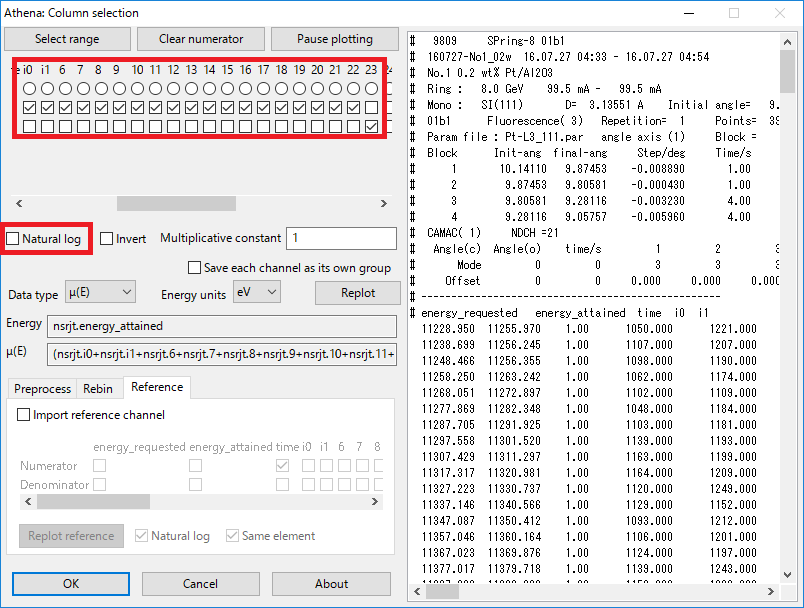Screen dimensions: 804x608
Task: Close the Athena Column selection window
Action: tap(780, 13)
